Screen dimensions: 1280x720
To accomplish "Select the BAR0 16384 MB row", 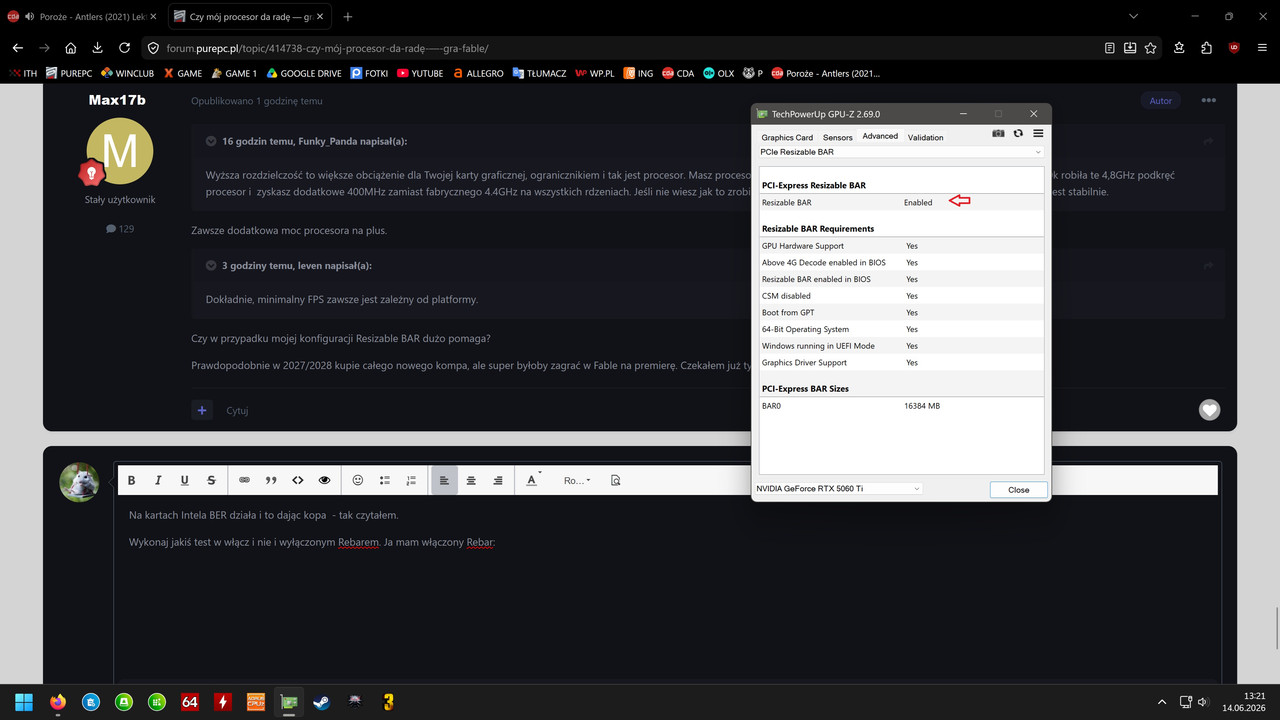I will (902, 406).
